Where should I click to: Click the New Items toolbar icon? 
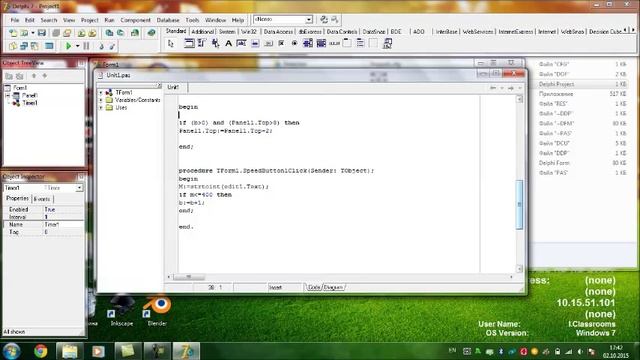pyautogui.click(x=13, y=33)
